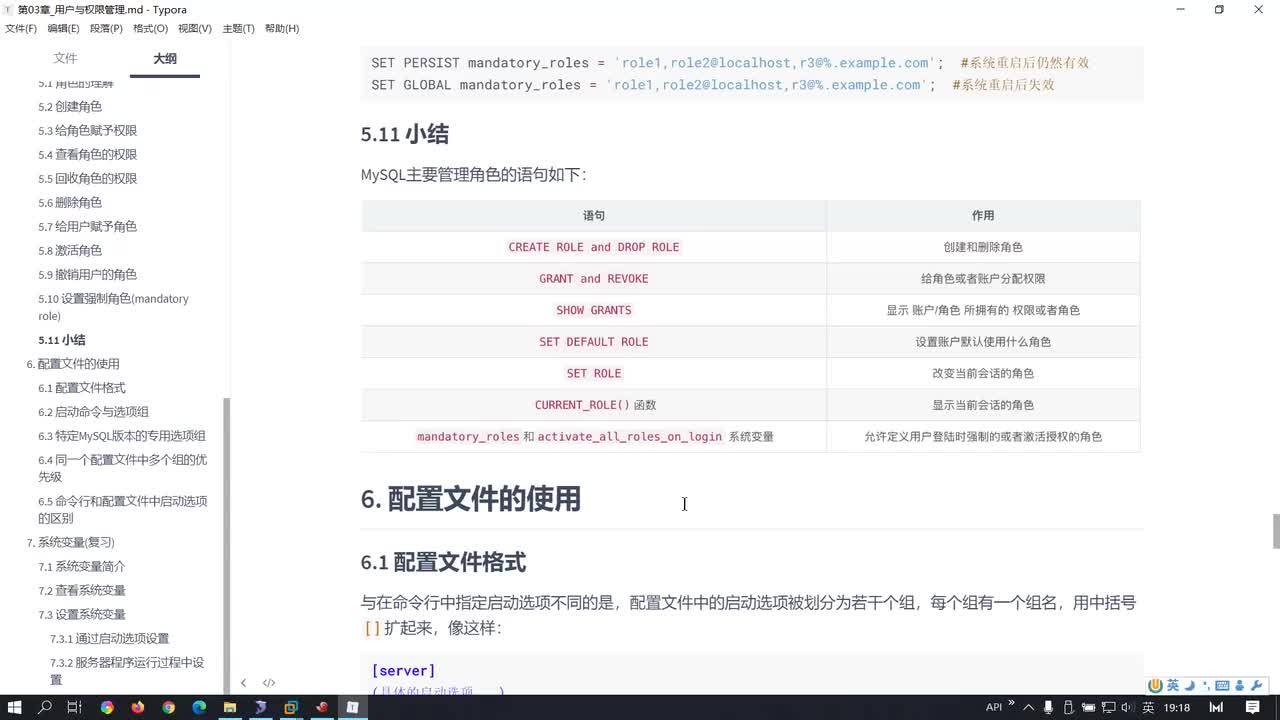The height and width of the screenshot is (720, 1280).
Task: Go to outline item 6.1 配置文件格式
Action: click(82, 388)
